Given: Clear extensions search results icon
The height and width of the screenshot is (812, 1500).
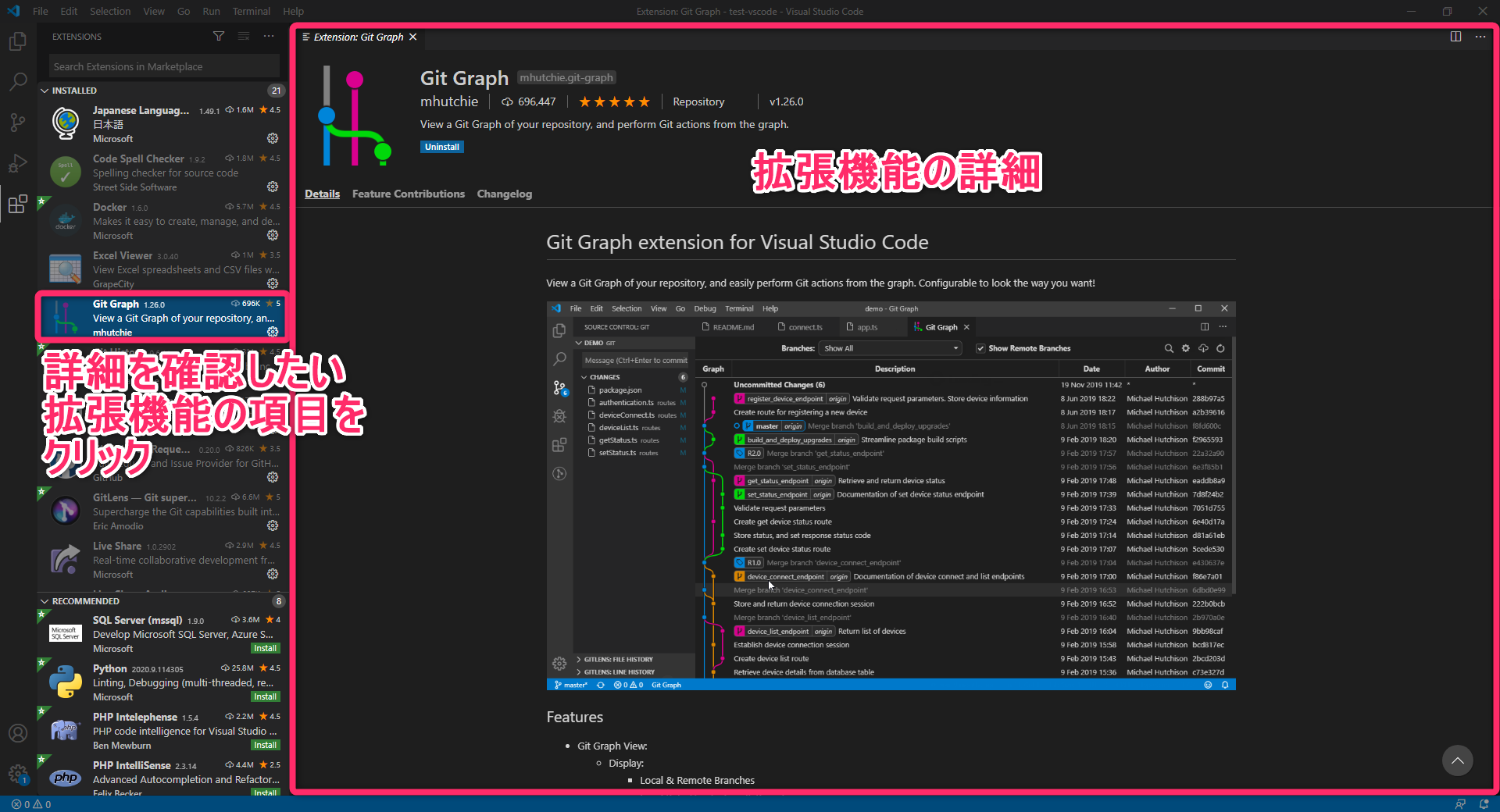Looking at the screenshot, I should 244,37.
